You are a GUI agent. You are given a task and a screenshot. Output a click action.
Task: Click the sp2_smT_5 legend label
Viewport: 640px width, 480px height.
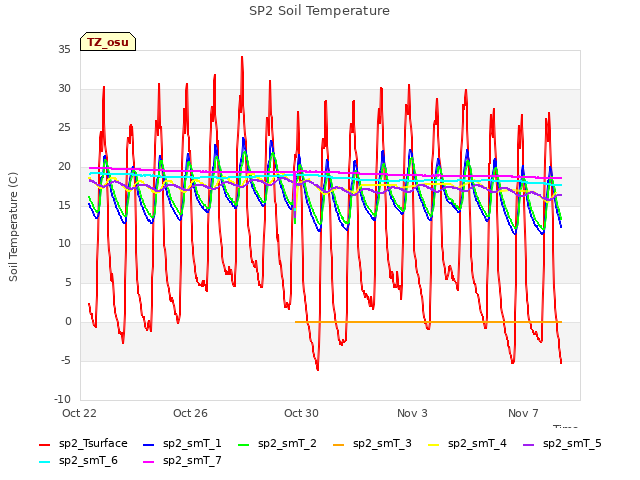[x=572, y=443]
